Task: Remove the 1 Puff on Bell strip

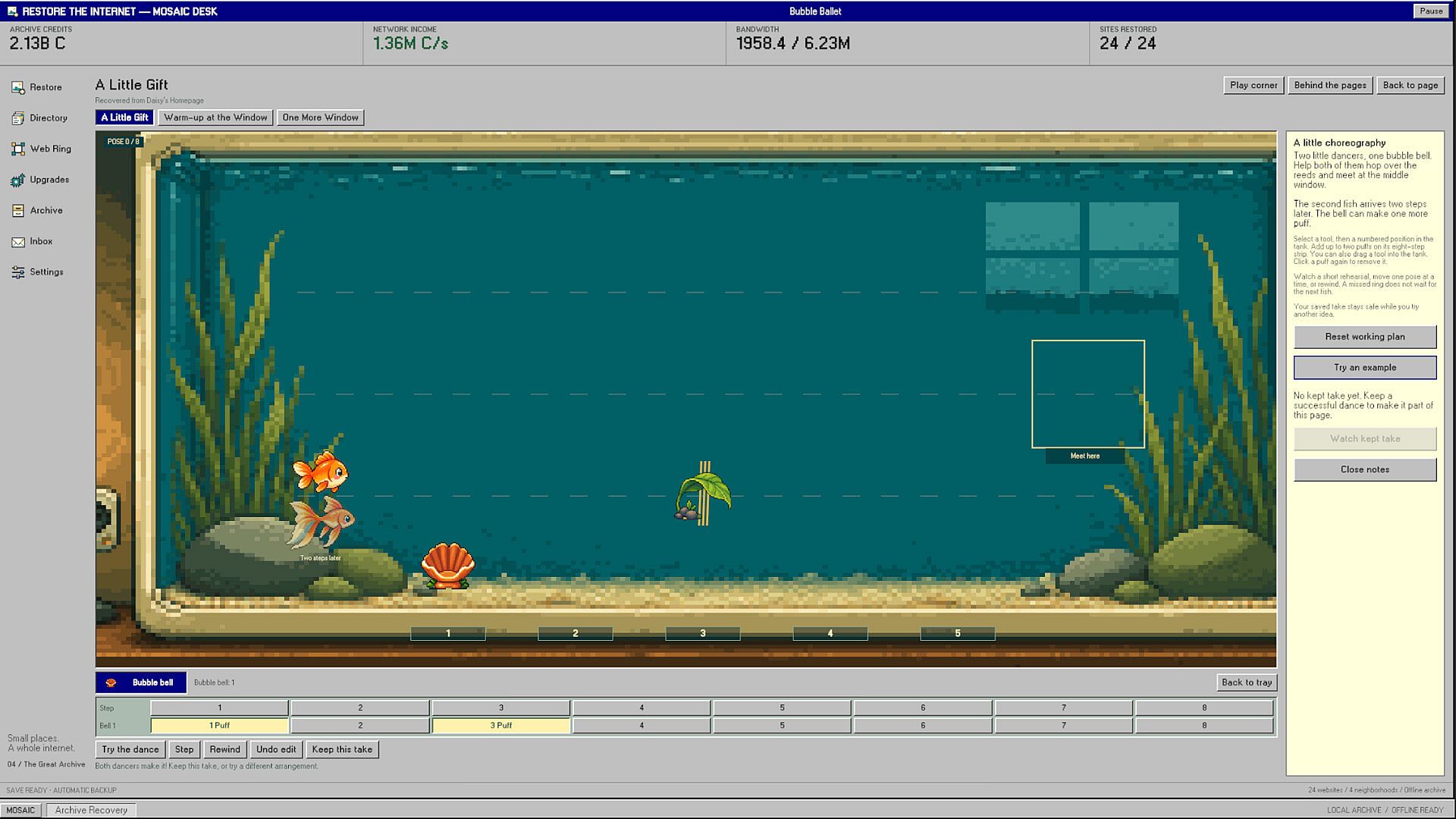Action: pyautogui.click(x=220, y=726)
